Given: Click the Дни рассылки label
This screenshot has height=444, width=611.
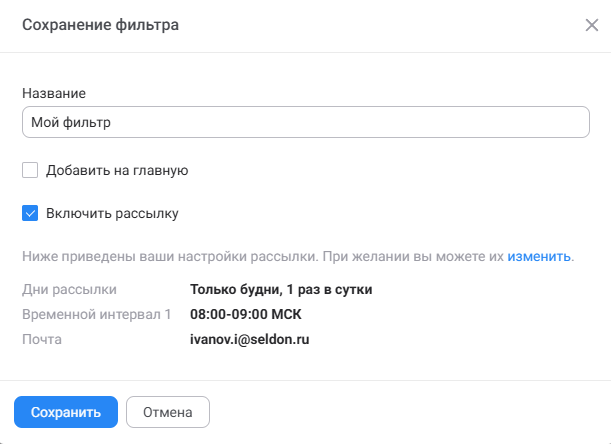Looking at the screenshot, I should (69, 290).
